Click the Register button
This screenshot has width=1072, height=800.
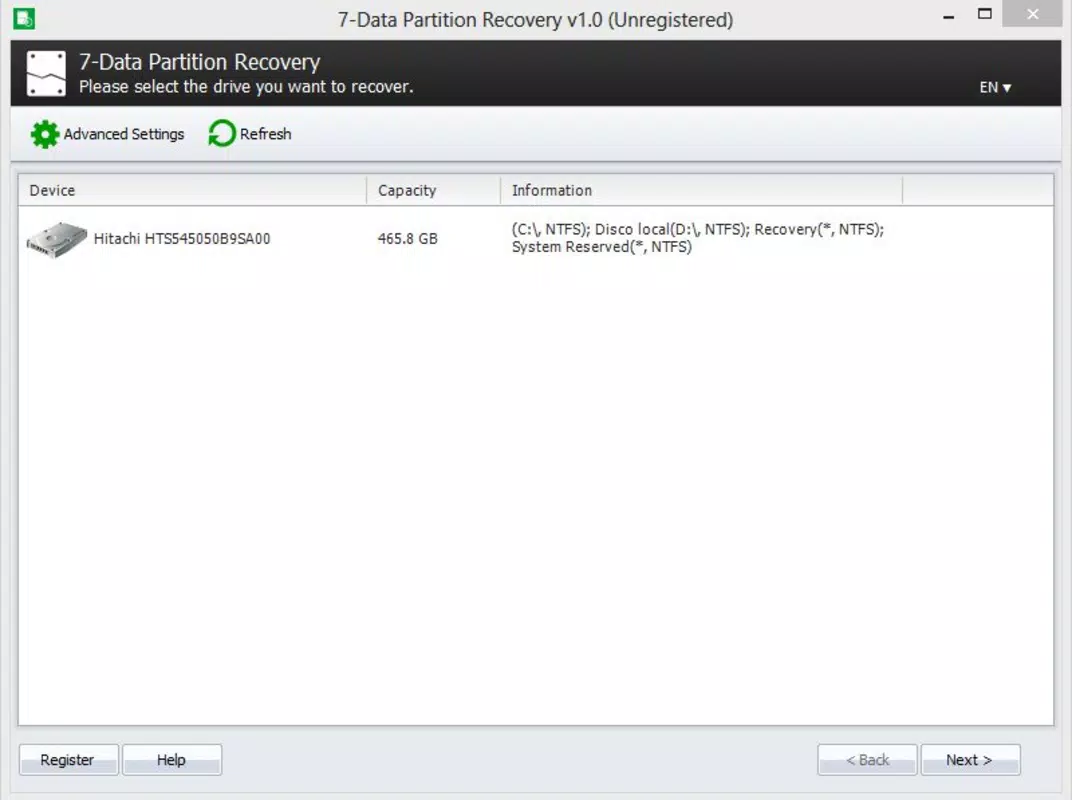(68, 760)
